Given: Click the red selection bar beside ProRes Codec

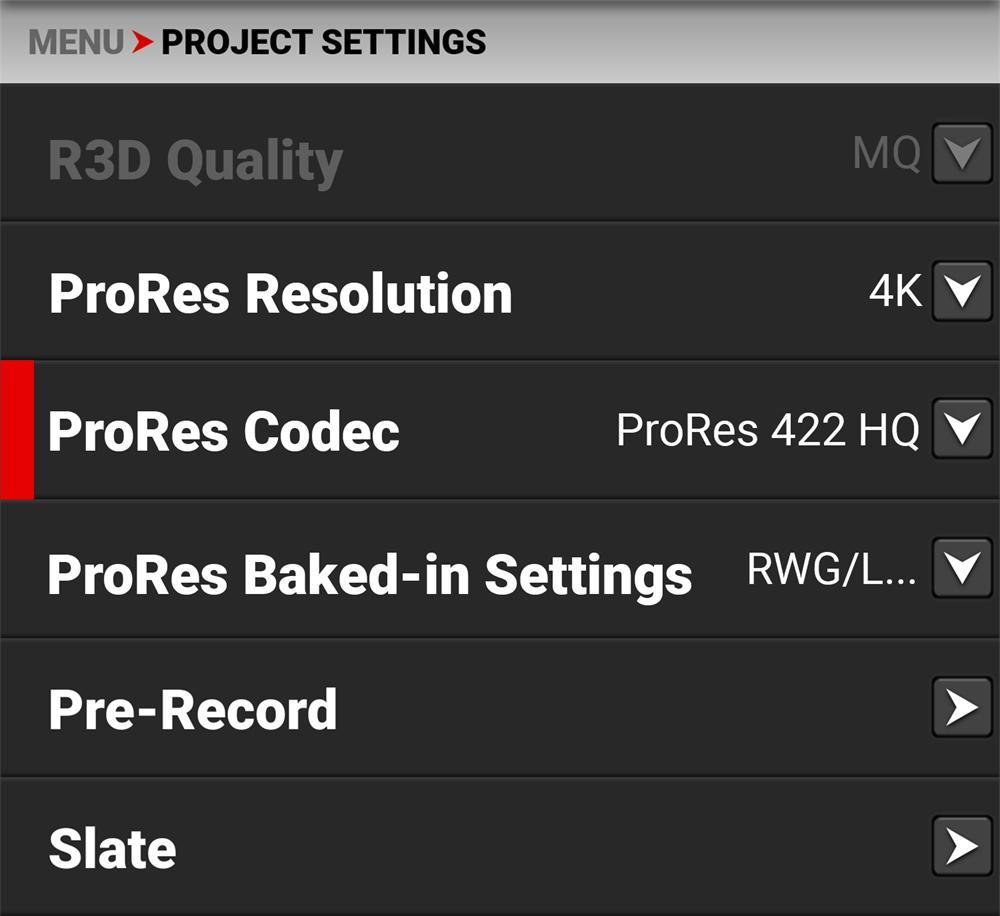Looking at the screenshot, I should click(x=17, y=430).
